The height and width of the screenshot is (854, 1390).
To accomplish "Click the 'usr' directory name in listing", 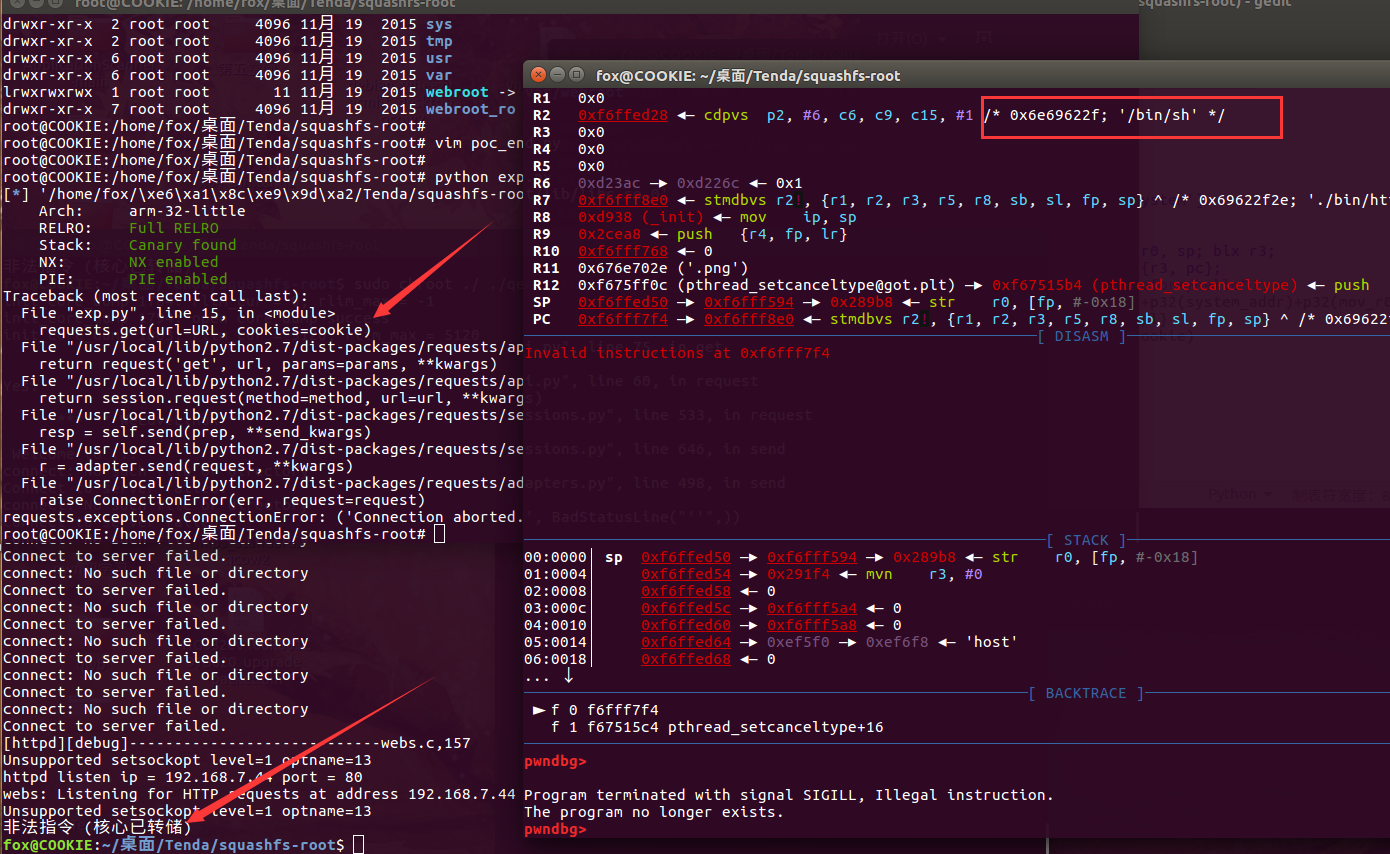I will [x=438, y=58].
